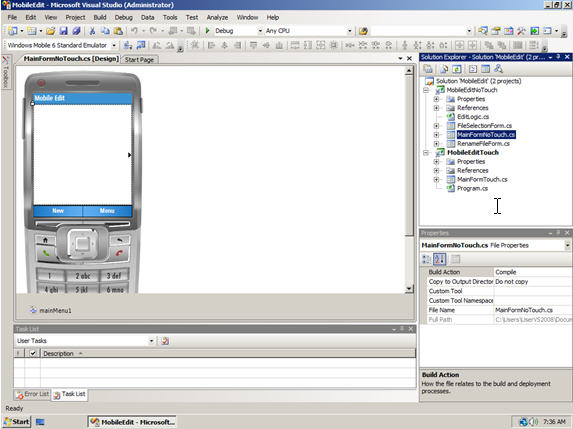
Task: Save the current file via floppy icon
Action: 63,31
